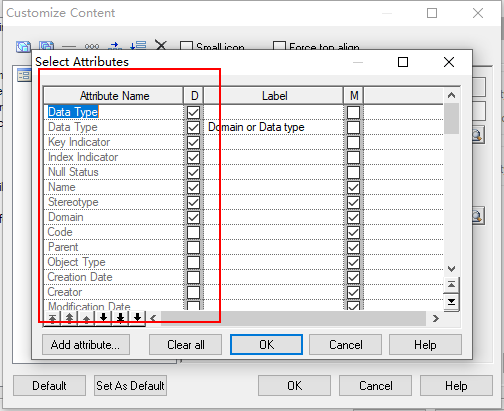Click Cancel in Select Attributes dialog
The image size is (504, 411).
coord(345,345)
